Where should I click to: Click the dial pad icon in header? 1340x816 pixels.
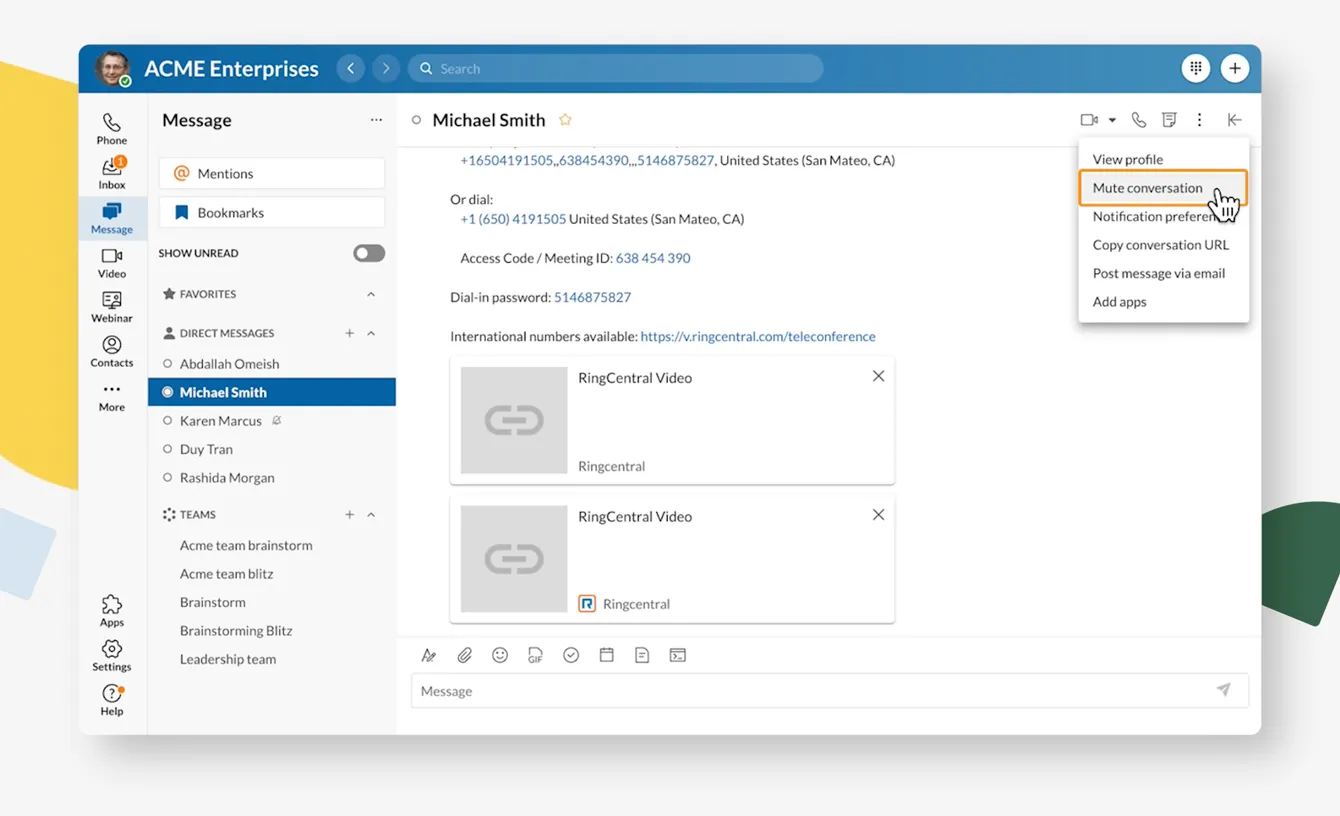pos(1195,68)
